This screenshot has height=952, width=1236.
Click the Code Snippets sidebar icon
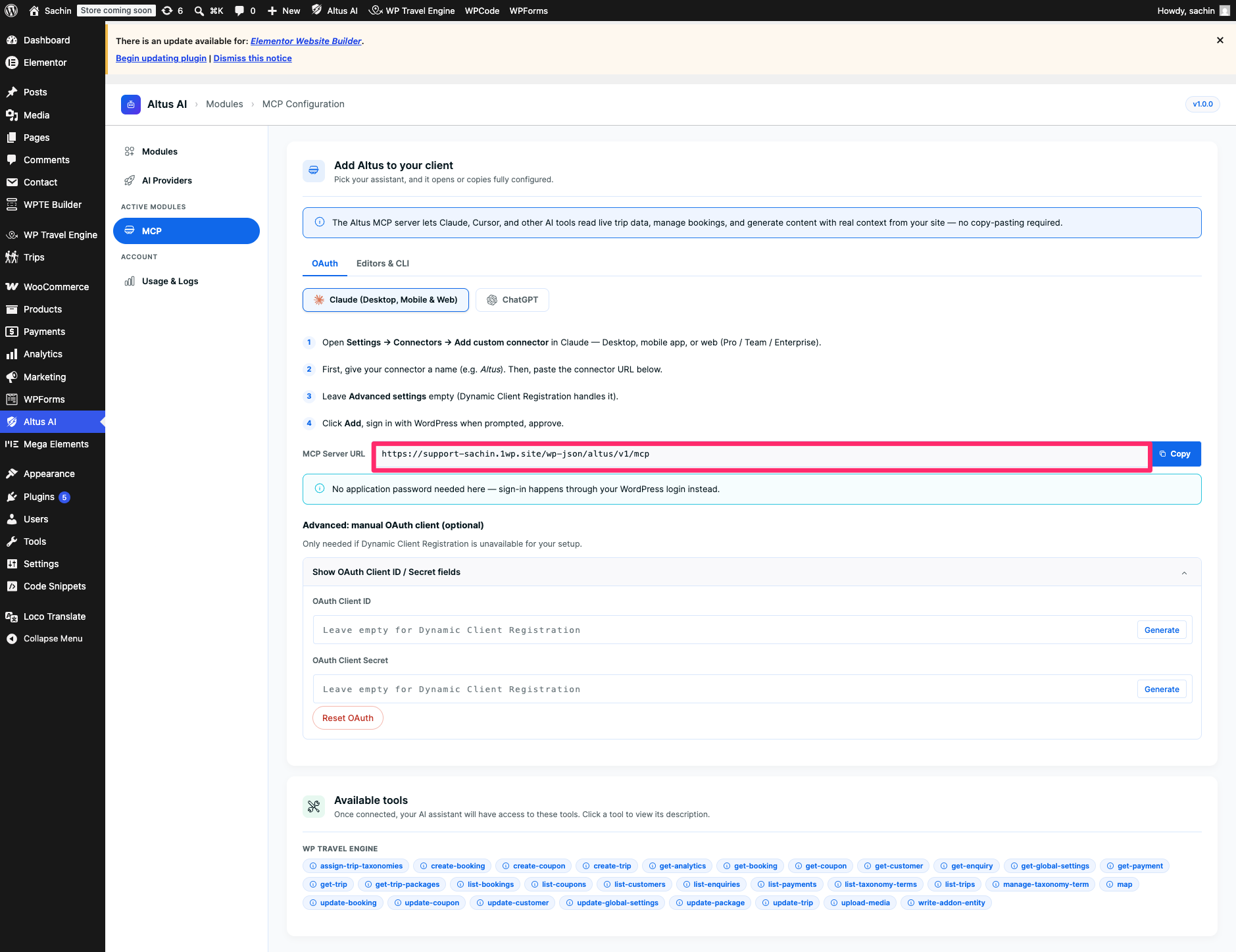[12, 586]
